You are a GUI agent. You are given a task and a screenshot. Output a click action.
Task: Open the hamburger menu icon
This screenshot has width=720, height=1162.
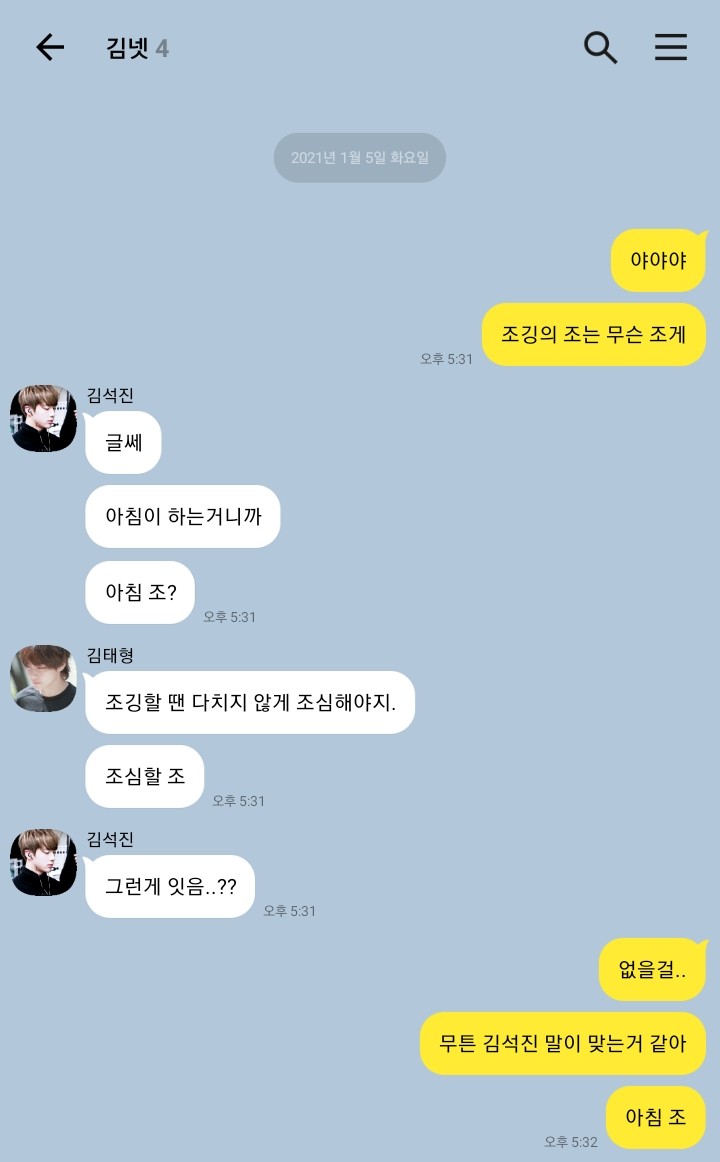(x=670, y=47)
